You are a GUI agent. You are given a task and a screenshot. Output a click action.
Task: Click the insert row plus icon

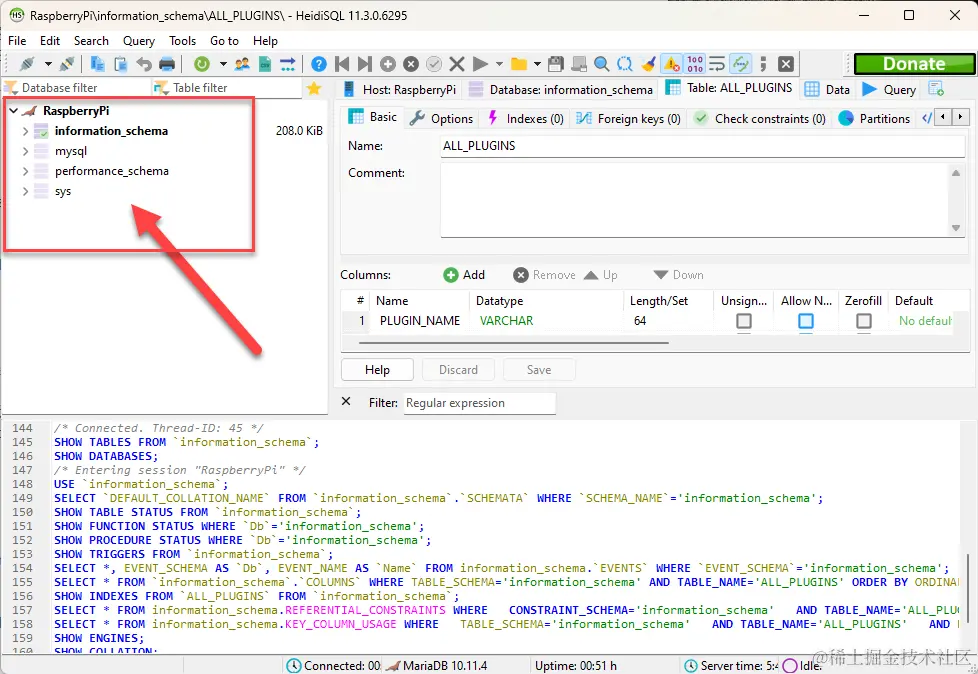pos(388,64)
